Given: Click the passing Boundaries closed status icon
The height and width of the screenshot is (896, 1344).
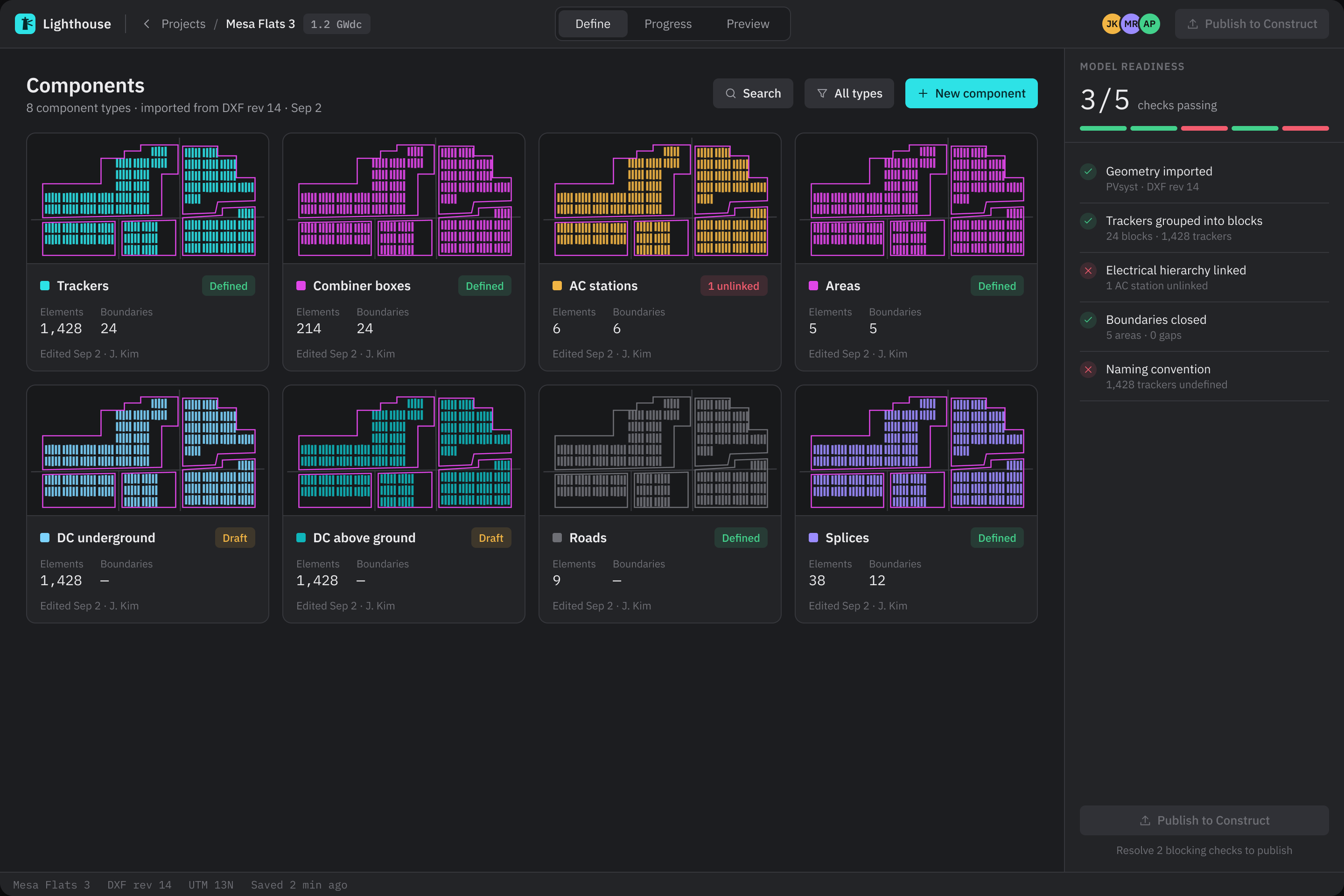Looking at the screenshot, I should (1088, 320).
